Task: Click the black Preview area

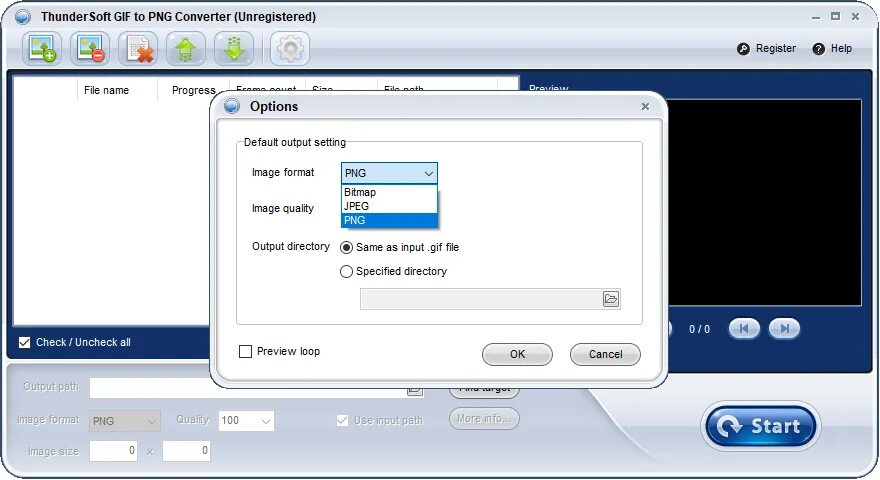Action: tap(764, 203)
